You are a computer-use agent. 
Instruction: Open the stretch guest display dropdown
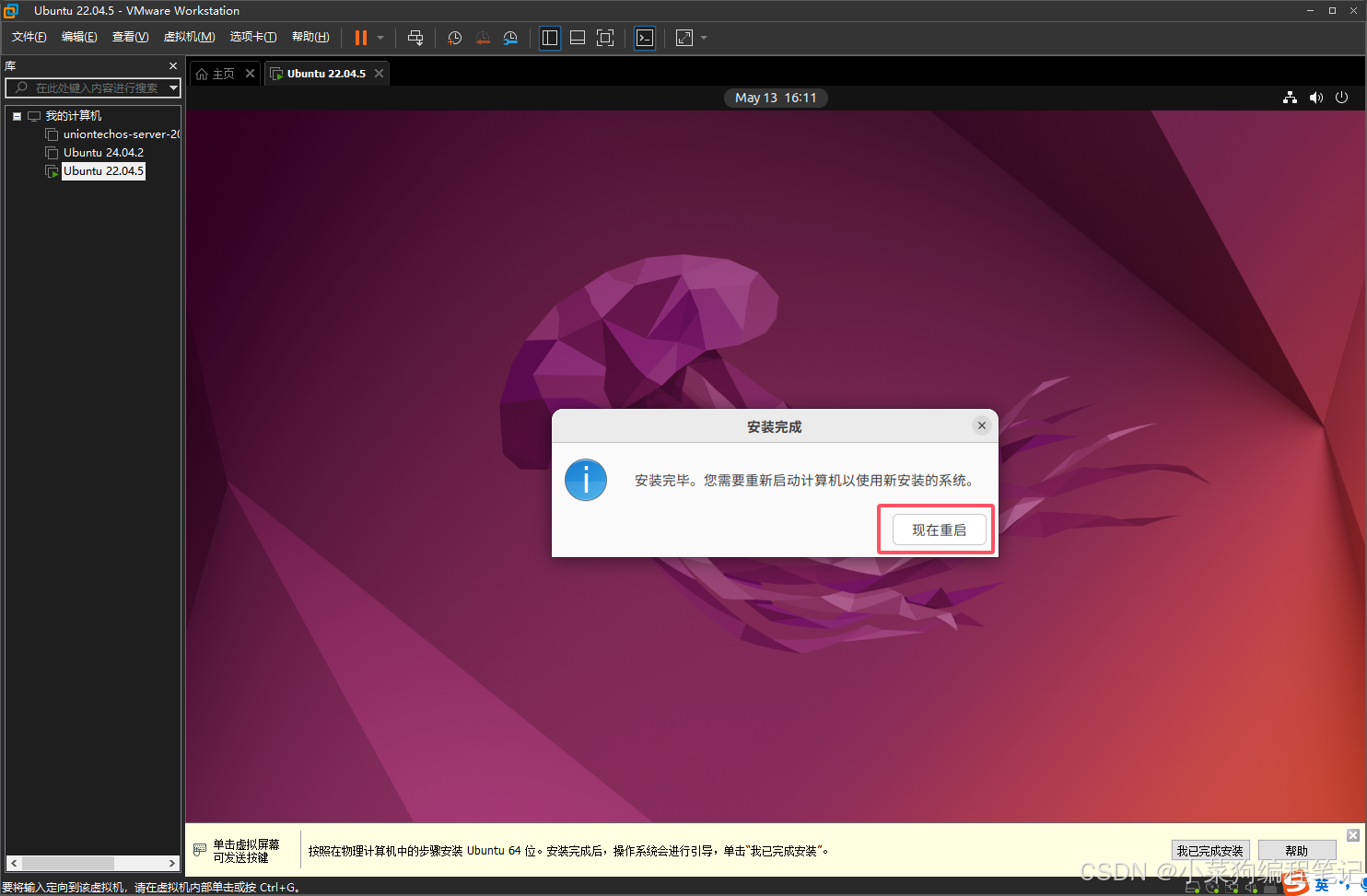click(703, 38)
